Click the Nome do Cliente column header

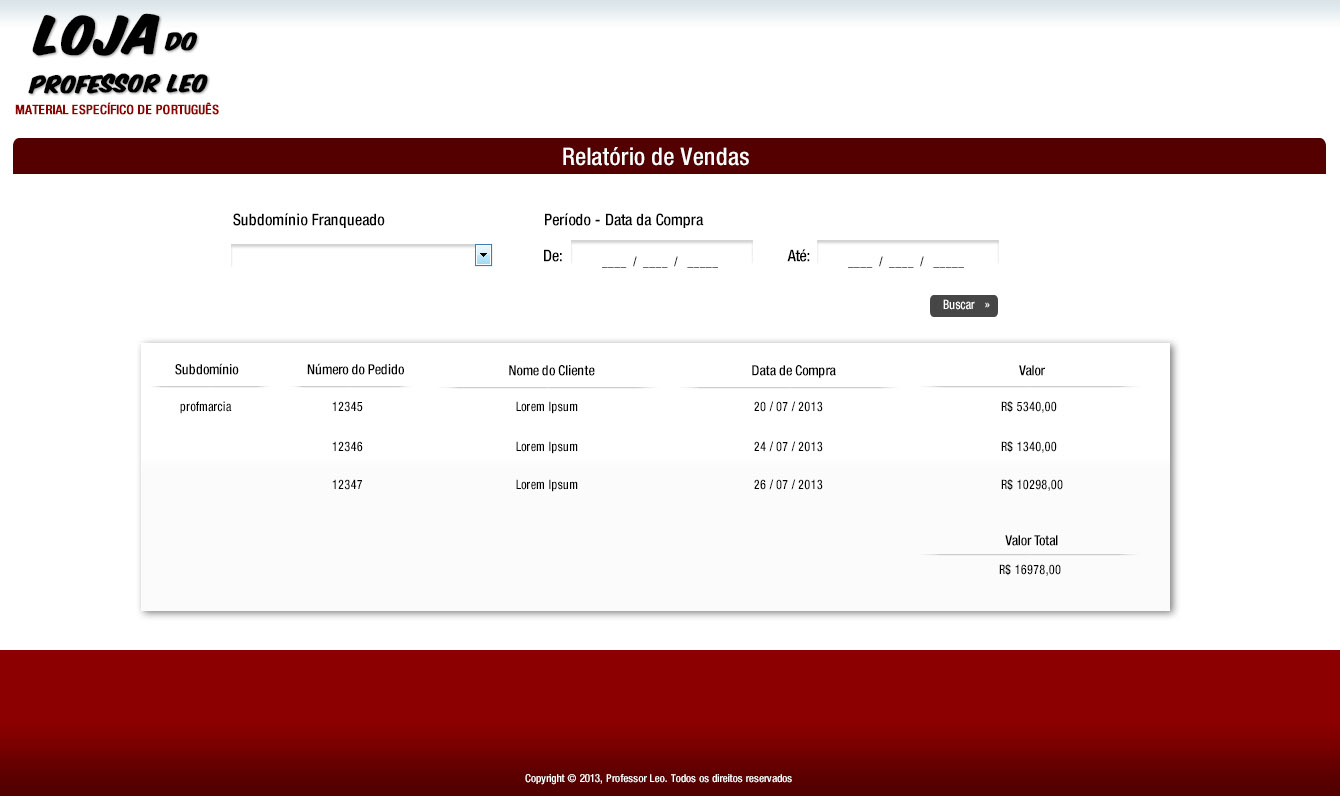551,371
